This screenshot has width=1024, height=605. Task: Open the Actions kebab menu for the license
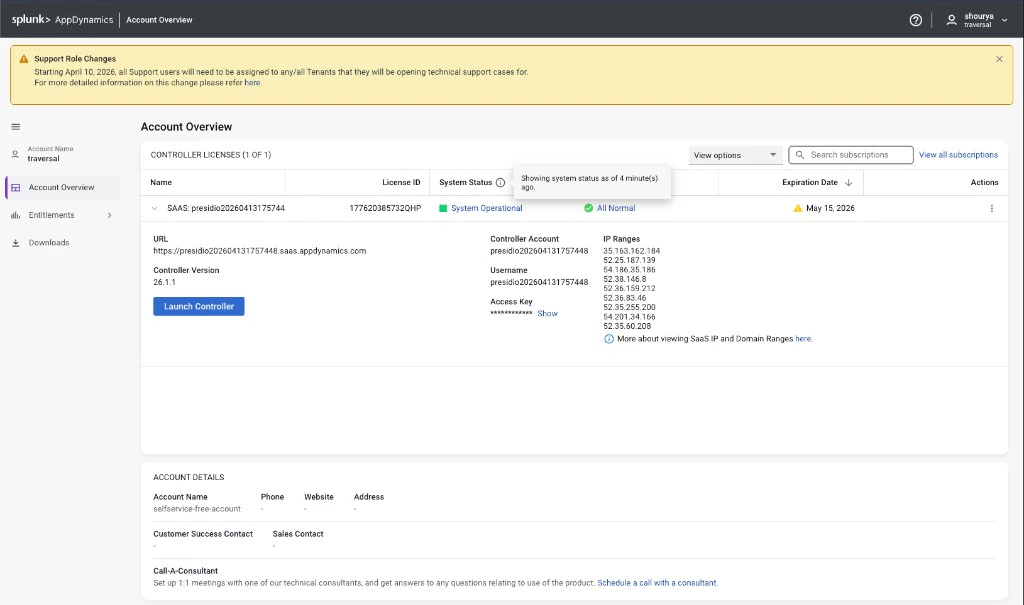[991, 208]
